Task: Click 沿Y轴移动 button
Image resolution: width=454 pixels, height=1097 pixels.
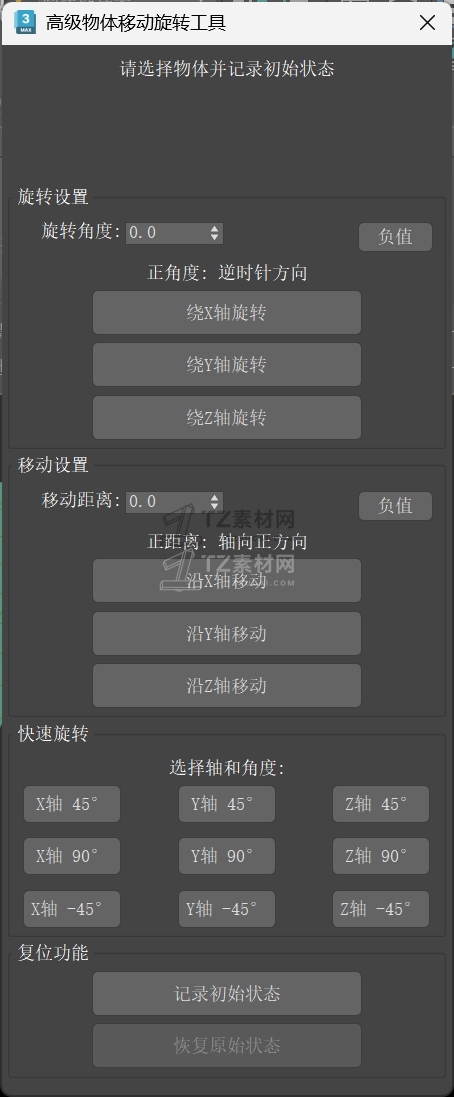Action: coord(227,634)
